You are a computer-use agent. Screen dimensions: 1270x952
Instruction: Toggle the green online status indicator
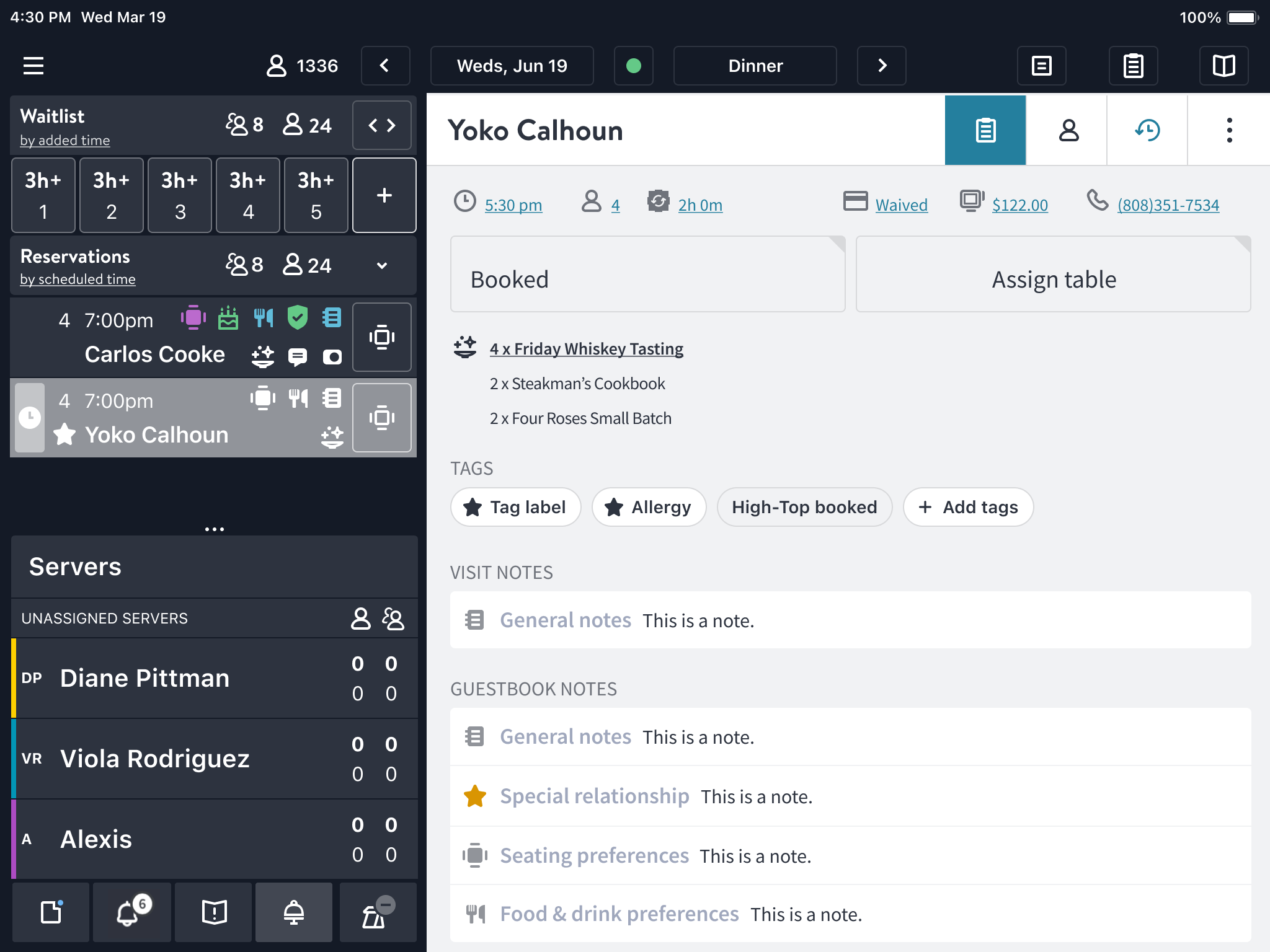[x=633, y=66]
